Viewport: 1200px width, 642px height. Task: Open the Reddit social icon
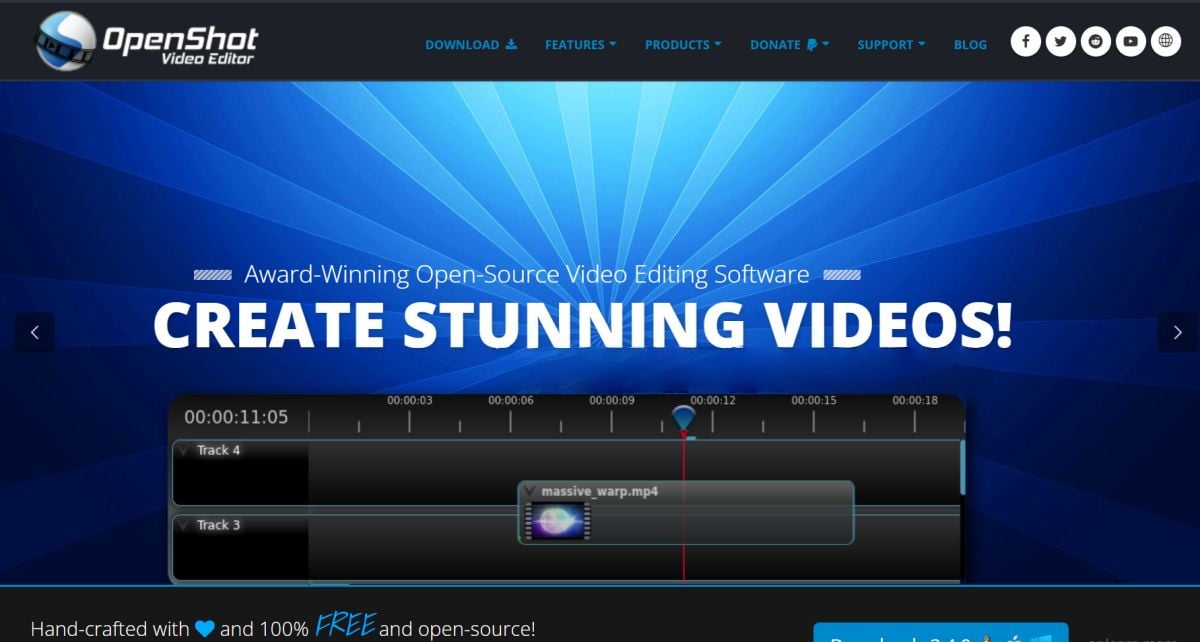click(1095, 42)
